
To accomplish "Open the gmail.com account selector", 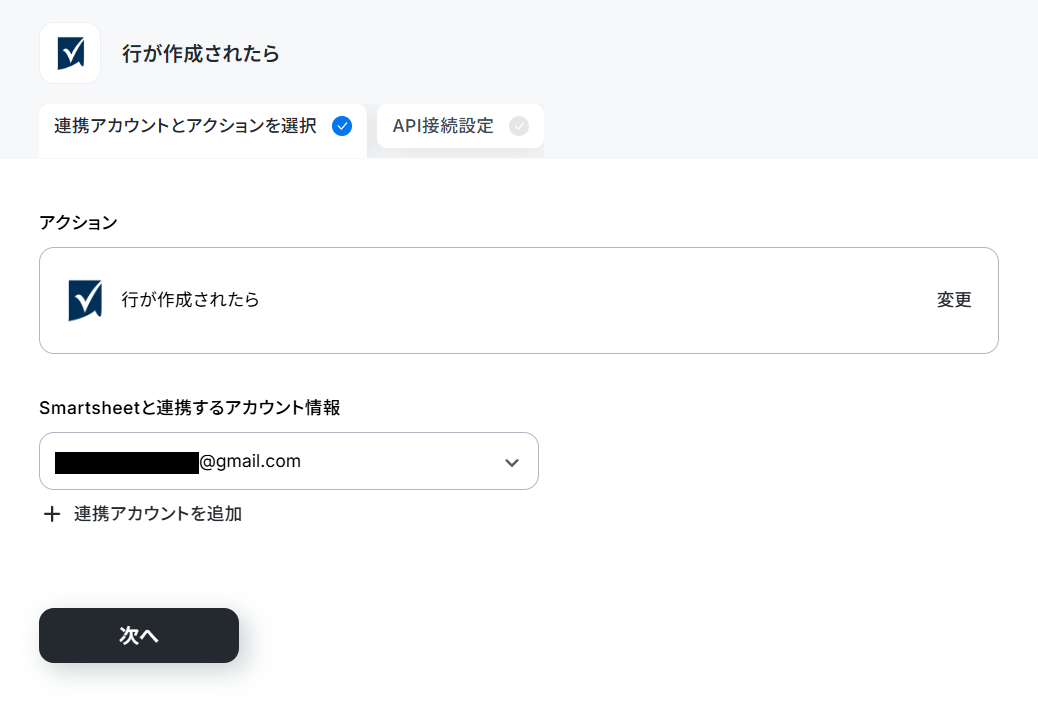I will click(289, 461).
